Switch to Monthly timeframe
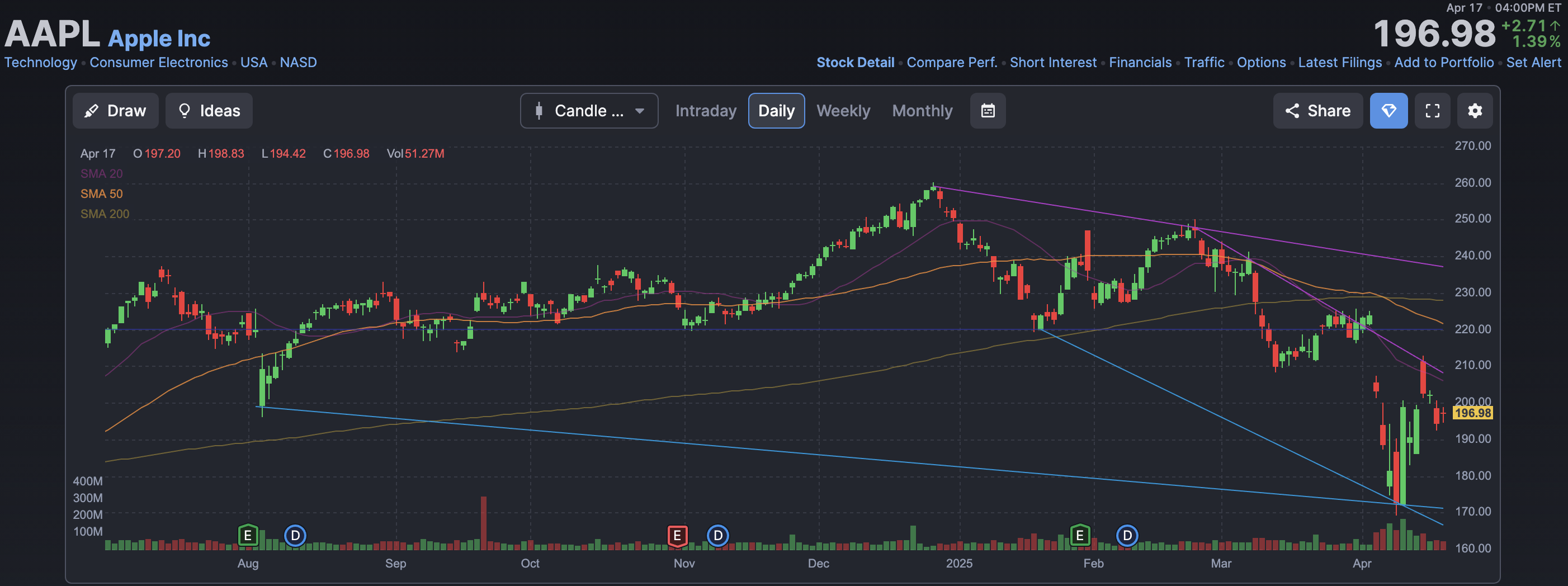The width and height of the screenshot is (1568, 586). coord(922,111)
